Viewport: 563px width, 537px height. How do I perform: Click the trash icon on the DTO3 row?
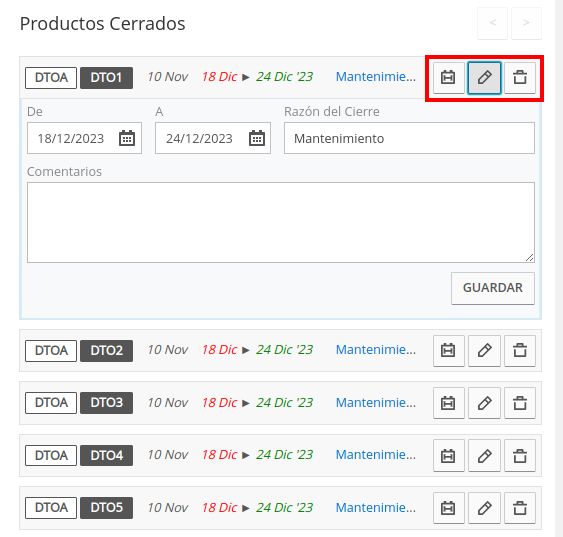520,403
